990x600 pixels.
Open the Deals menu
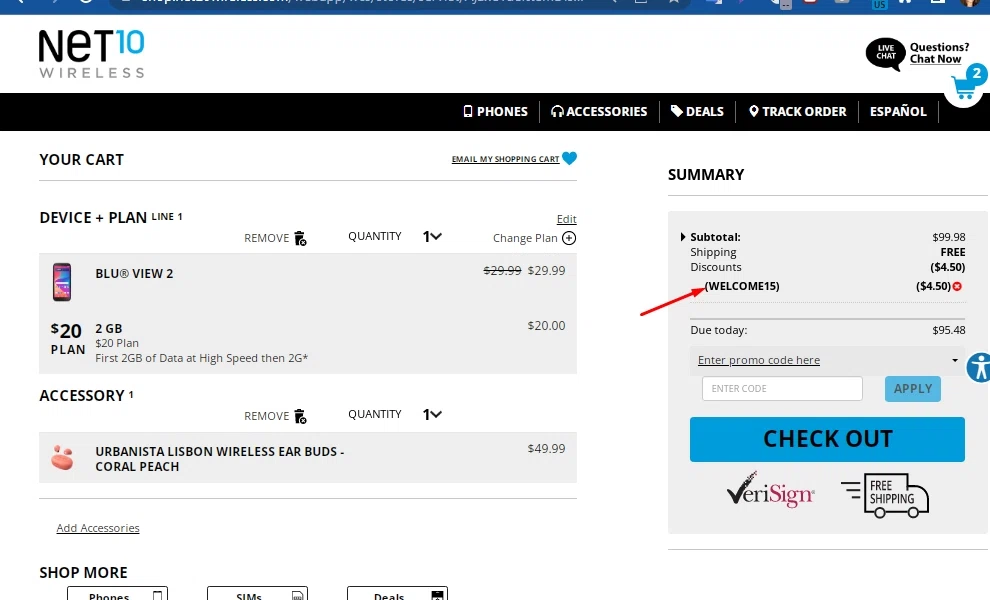[697, 112]
